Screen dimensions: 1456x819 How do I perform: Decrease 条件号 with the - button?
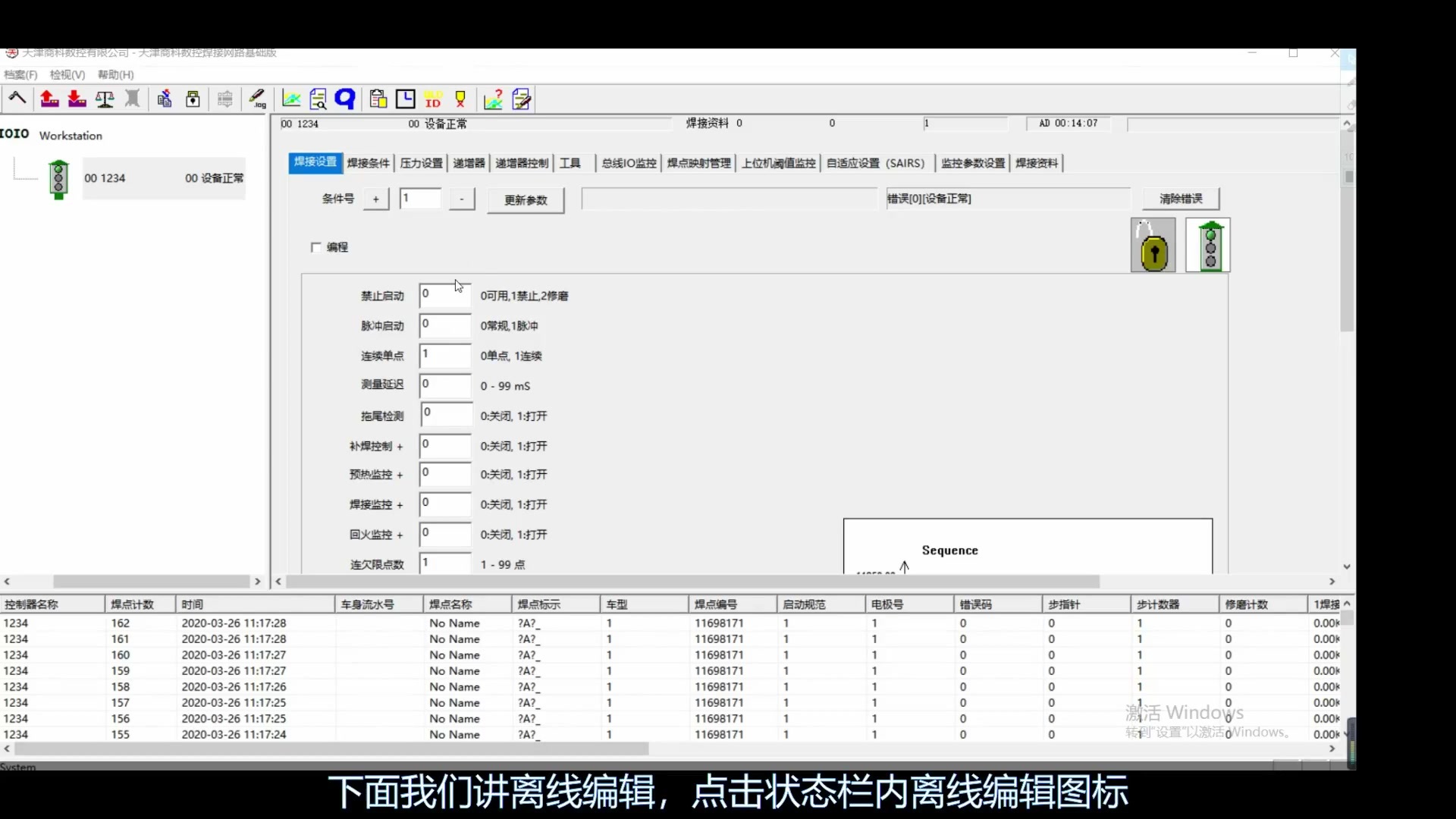pos(461,199)
